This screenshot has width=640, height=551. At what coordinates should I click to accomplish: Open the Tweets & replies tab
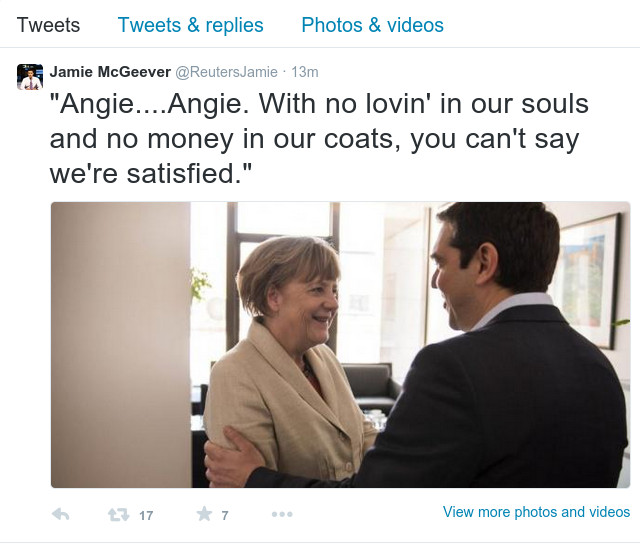[190, 25]
